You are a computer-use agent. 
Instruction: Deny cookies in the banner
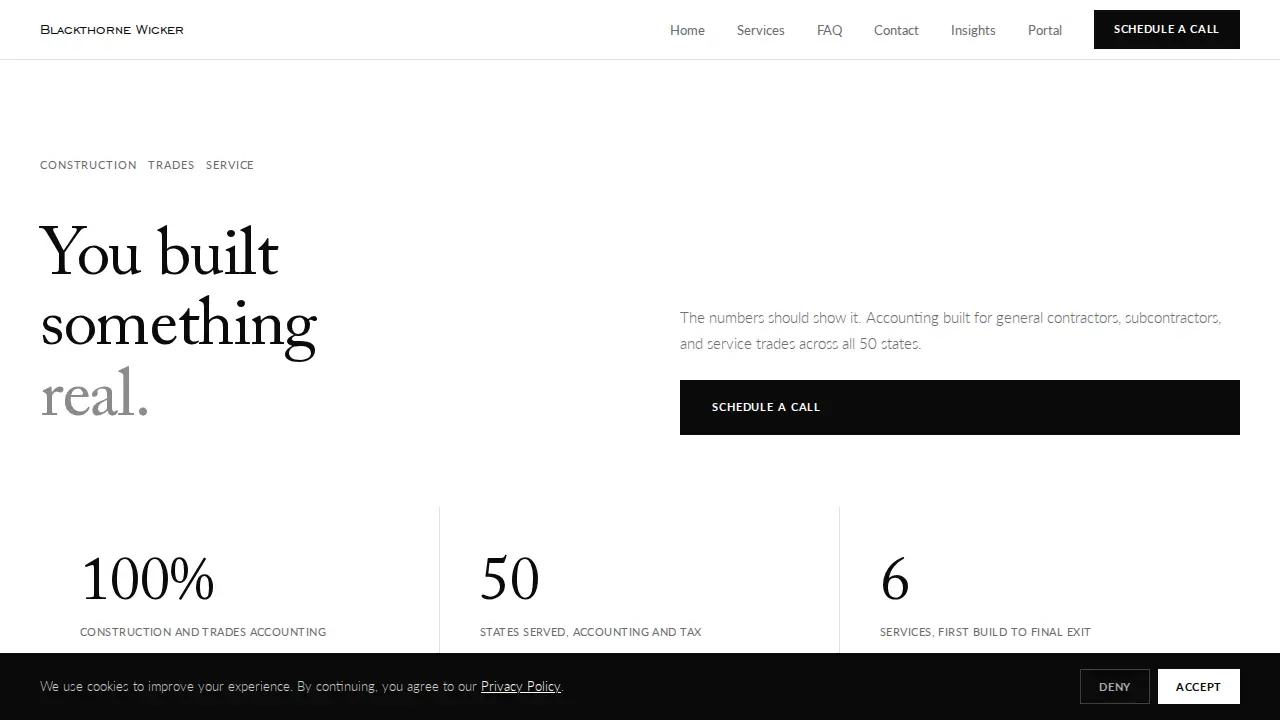pyautogui.click(x=1114, y=687)
